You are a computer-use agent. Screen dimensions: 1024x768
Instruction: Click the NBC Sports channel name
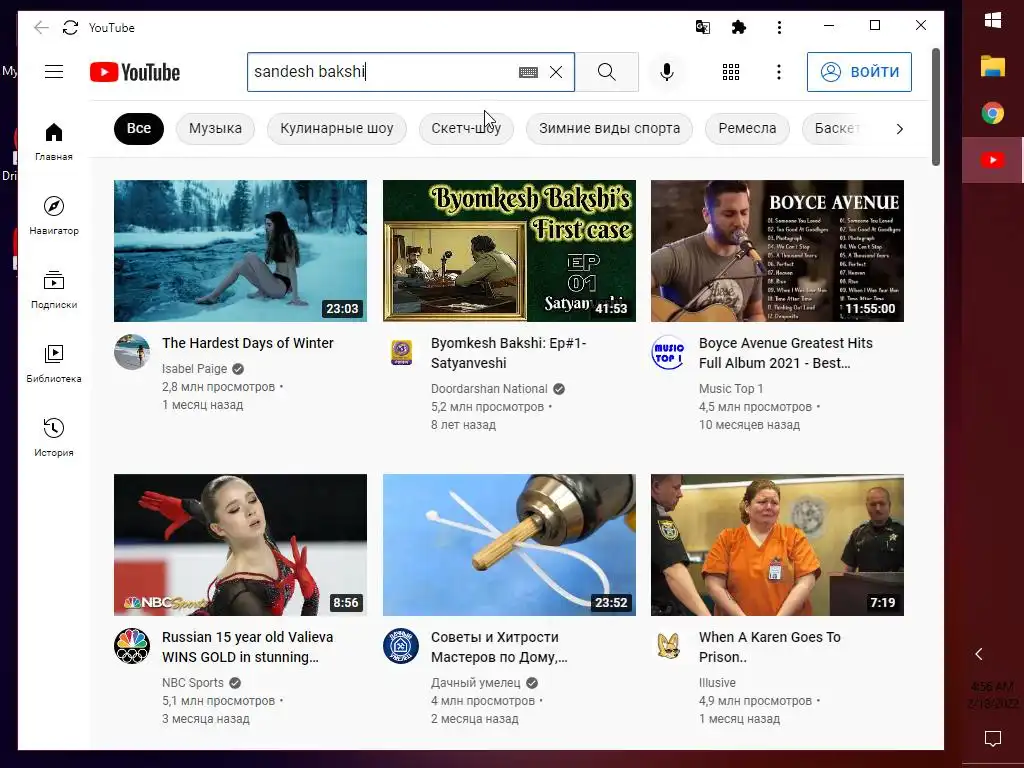[193, 682]
